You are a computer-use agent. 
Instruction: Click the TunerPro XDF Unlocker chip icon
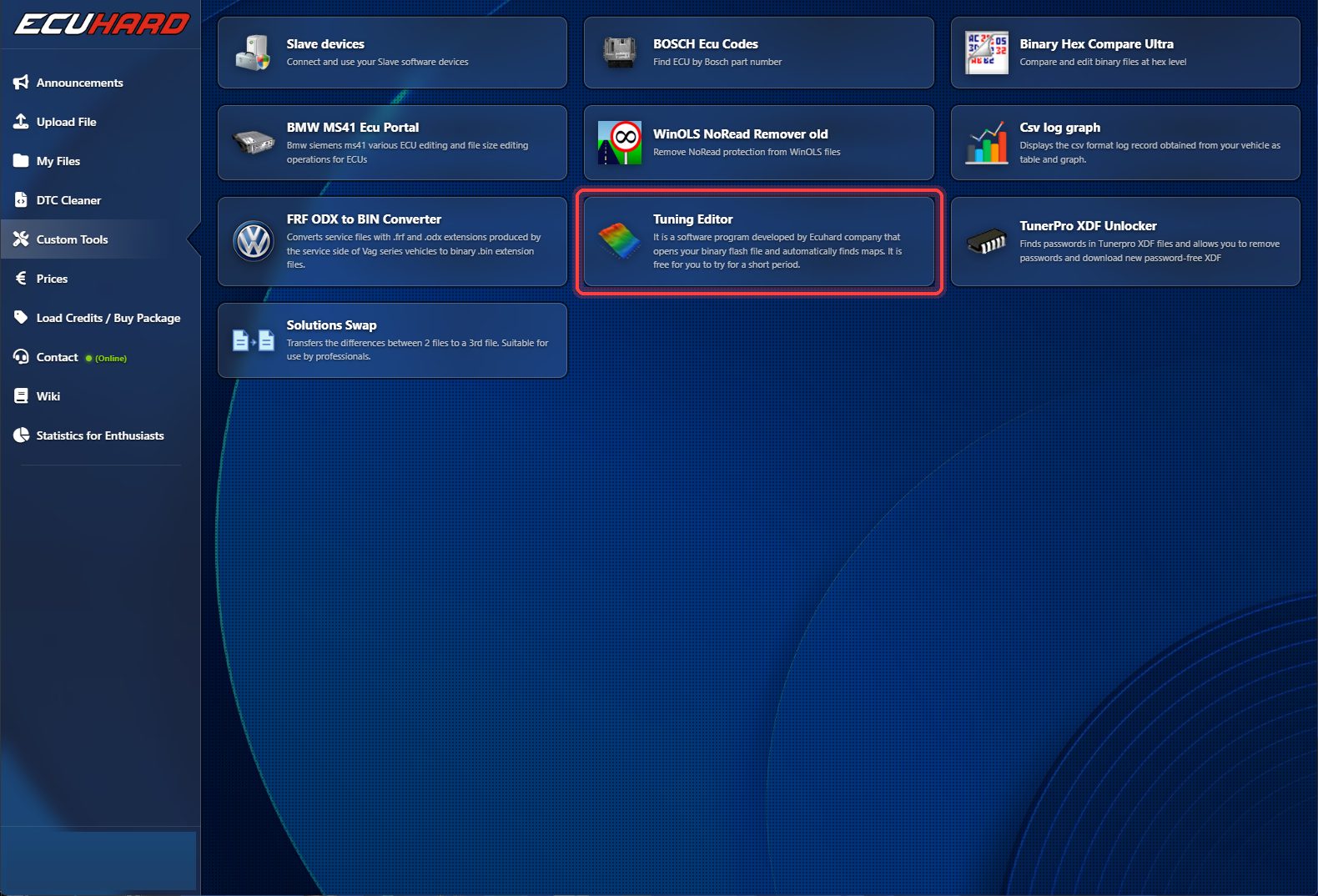(986, 242)
